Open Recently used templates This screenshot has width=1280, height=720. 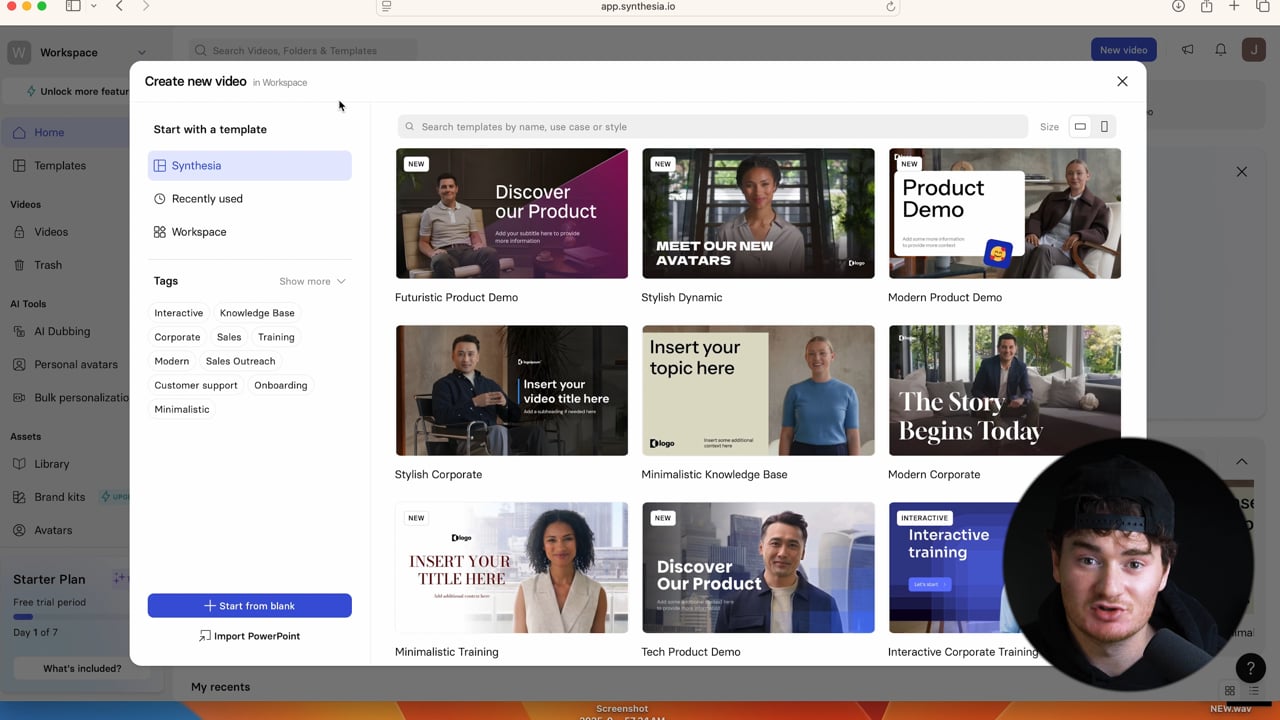click(249, 199)
